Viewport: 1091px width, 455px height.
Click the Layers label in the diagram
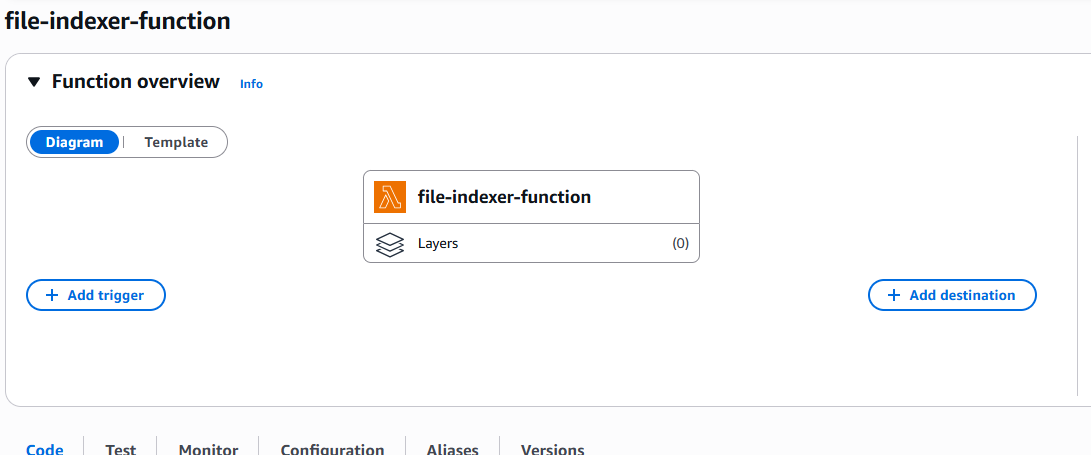click(x=438, y=243)
